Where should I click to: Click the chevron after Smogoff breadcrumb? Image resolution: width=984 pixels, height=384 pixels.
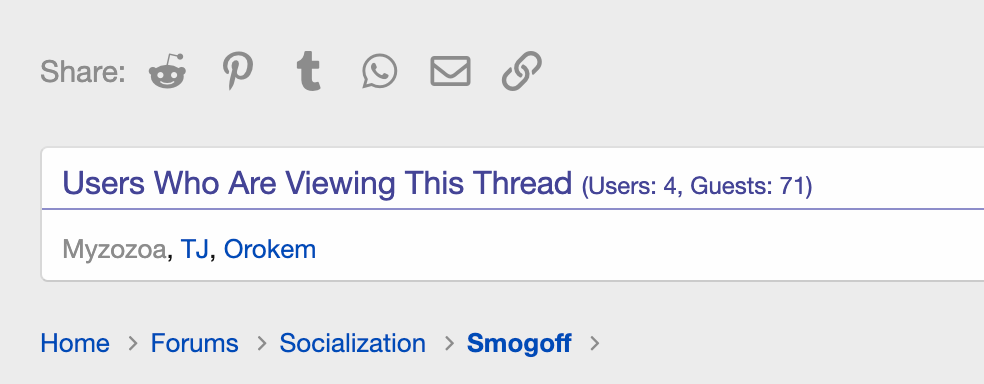[x=595, y=343]
